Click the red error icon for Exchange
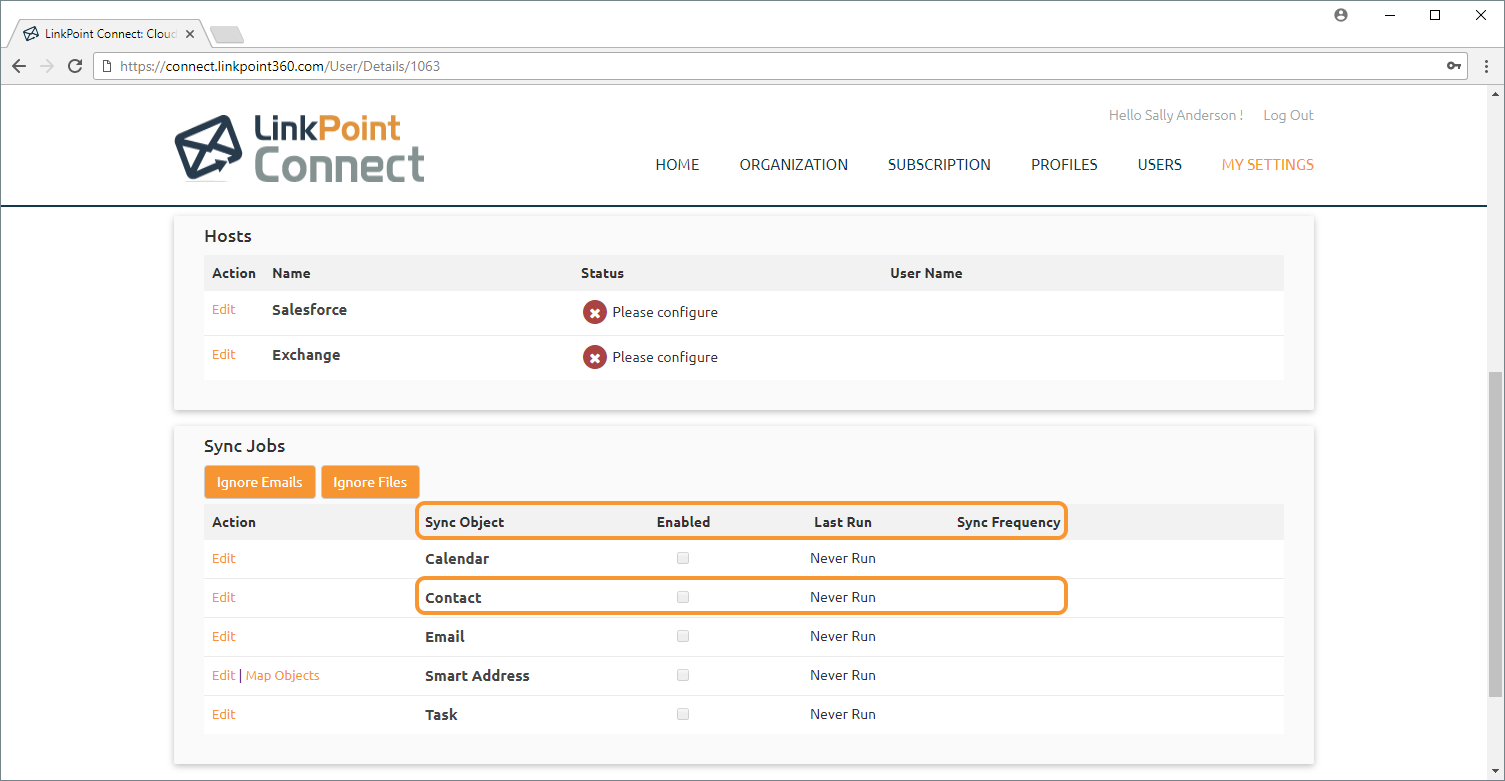 pyautogui.click(x=594, y=357)
